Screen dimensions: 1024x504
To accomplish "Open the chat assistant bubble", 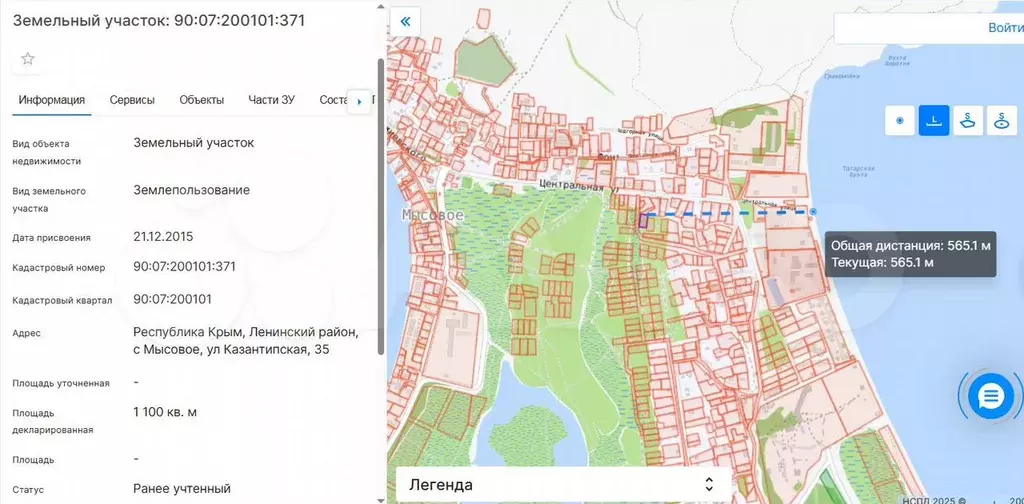I will pyautogui.click(x=991, y=396).
